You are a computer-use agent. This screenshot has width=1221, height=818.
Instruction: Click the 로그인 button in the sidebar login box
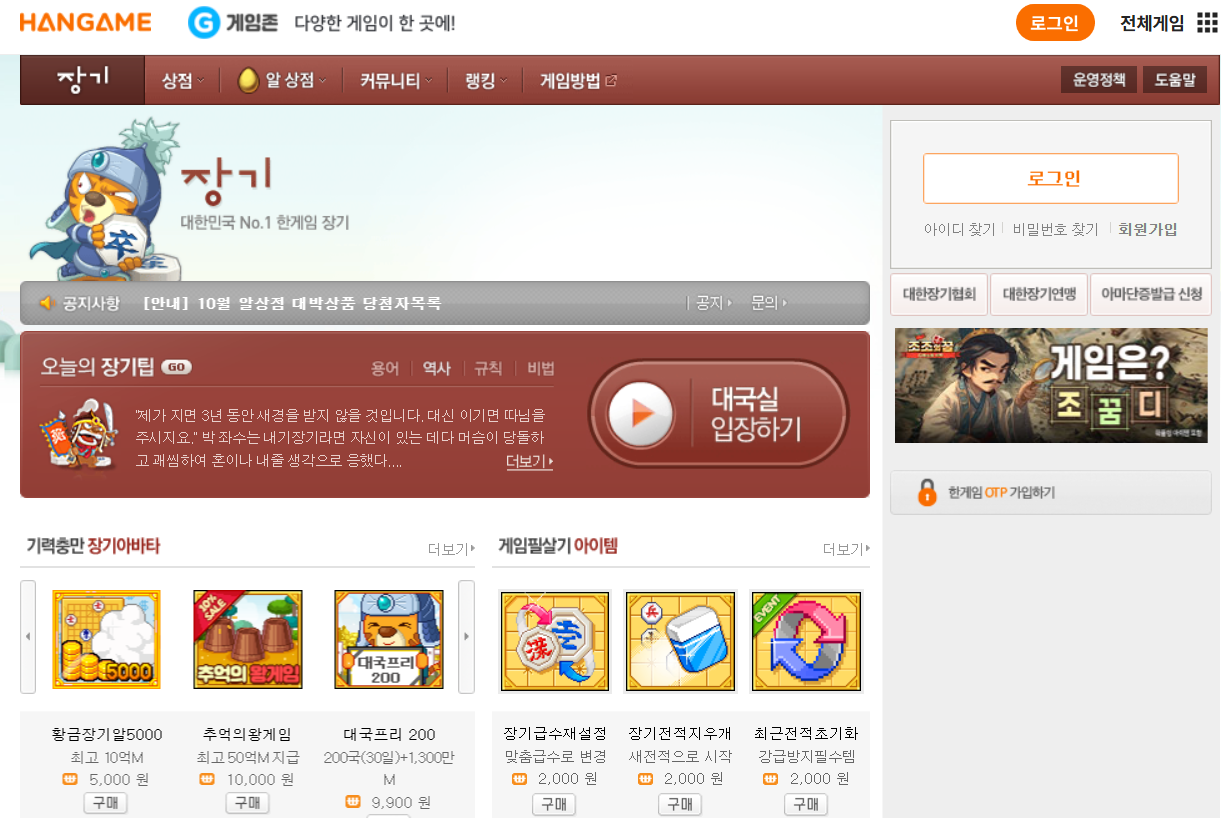pos(1051,179)
